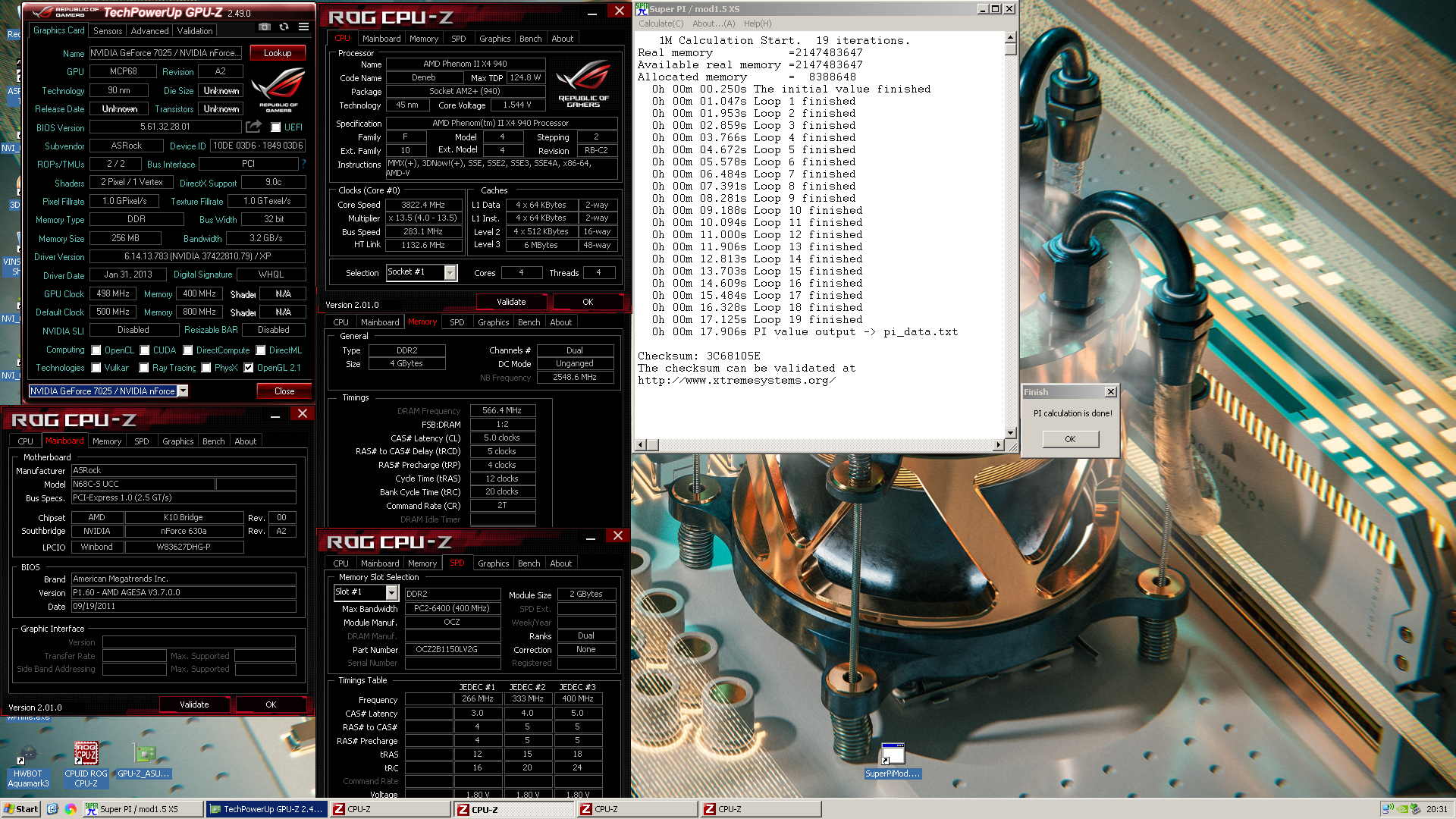
Task: Toggle the CUDA checkbox
Action: click(145, 350)
